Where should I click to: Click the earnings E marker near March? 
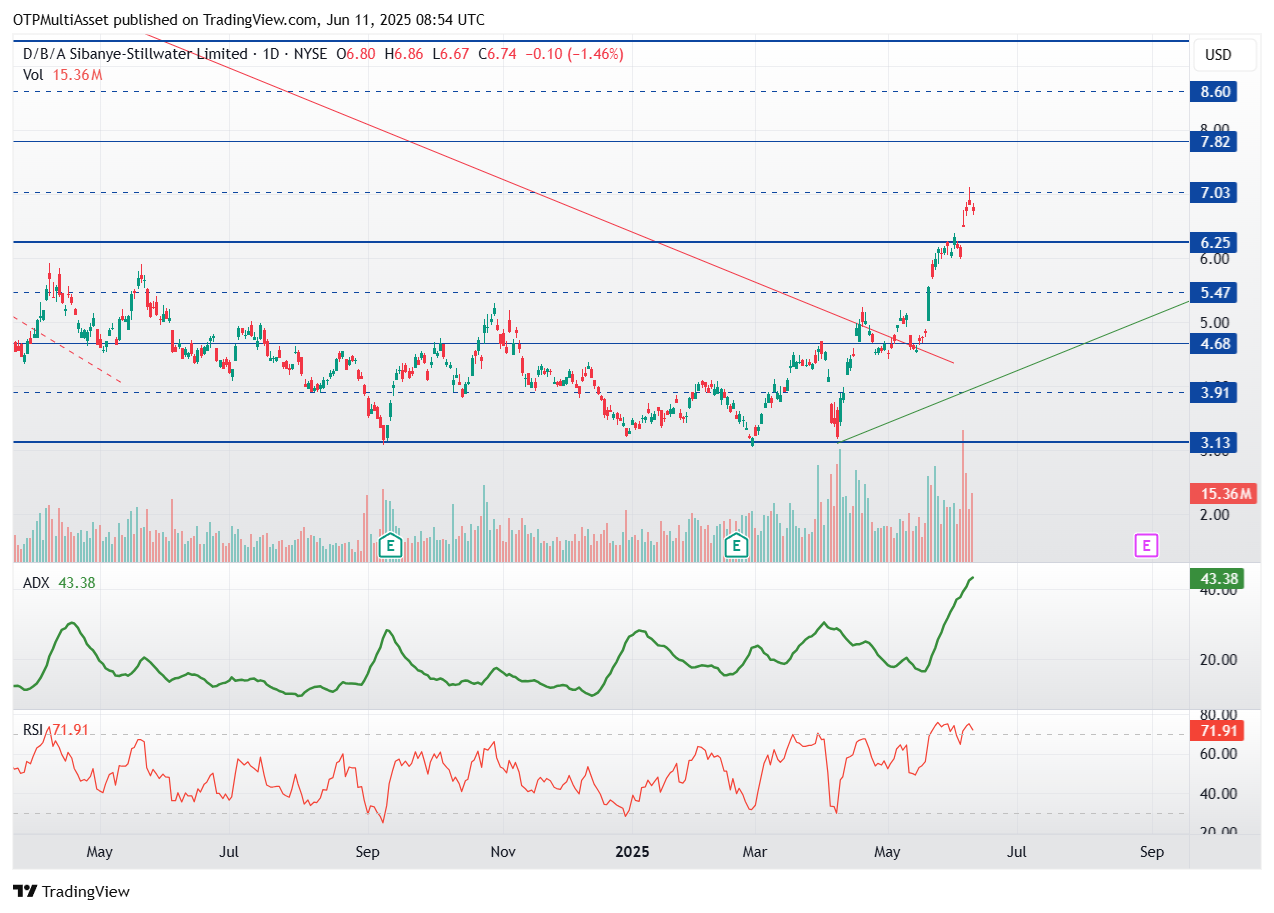click(x=737, y=546)
